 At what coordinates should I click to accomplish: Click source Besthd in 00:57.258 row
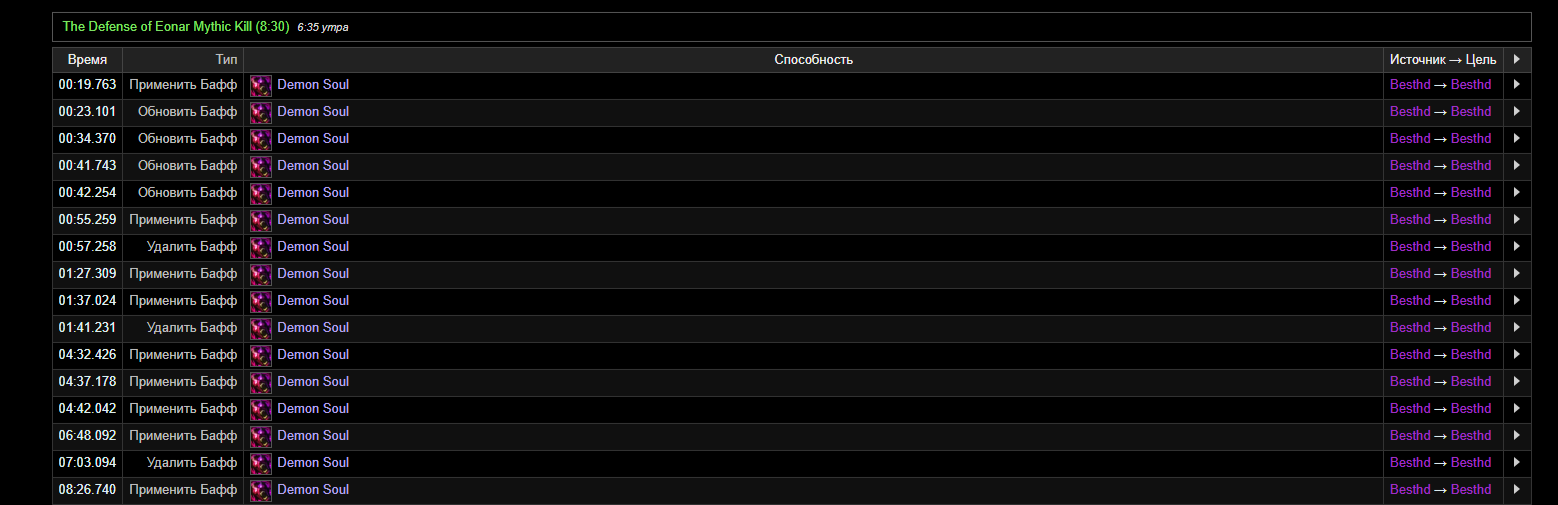coord(1410,247)
